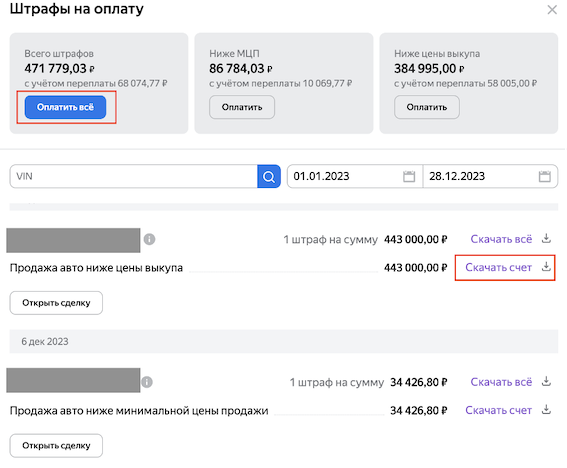This screenshot has width=567, height=468.
Task: Click the end date field 28.12.2023
Action: (491, 176)
